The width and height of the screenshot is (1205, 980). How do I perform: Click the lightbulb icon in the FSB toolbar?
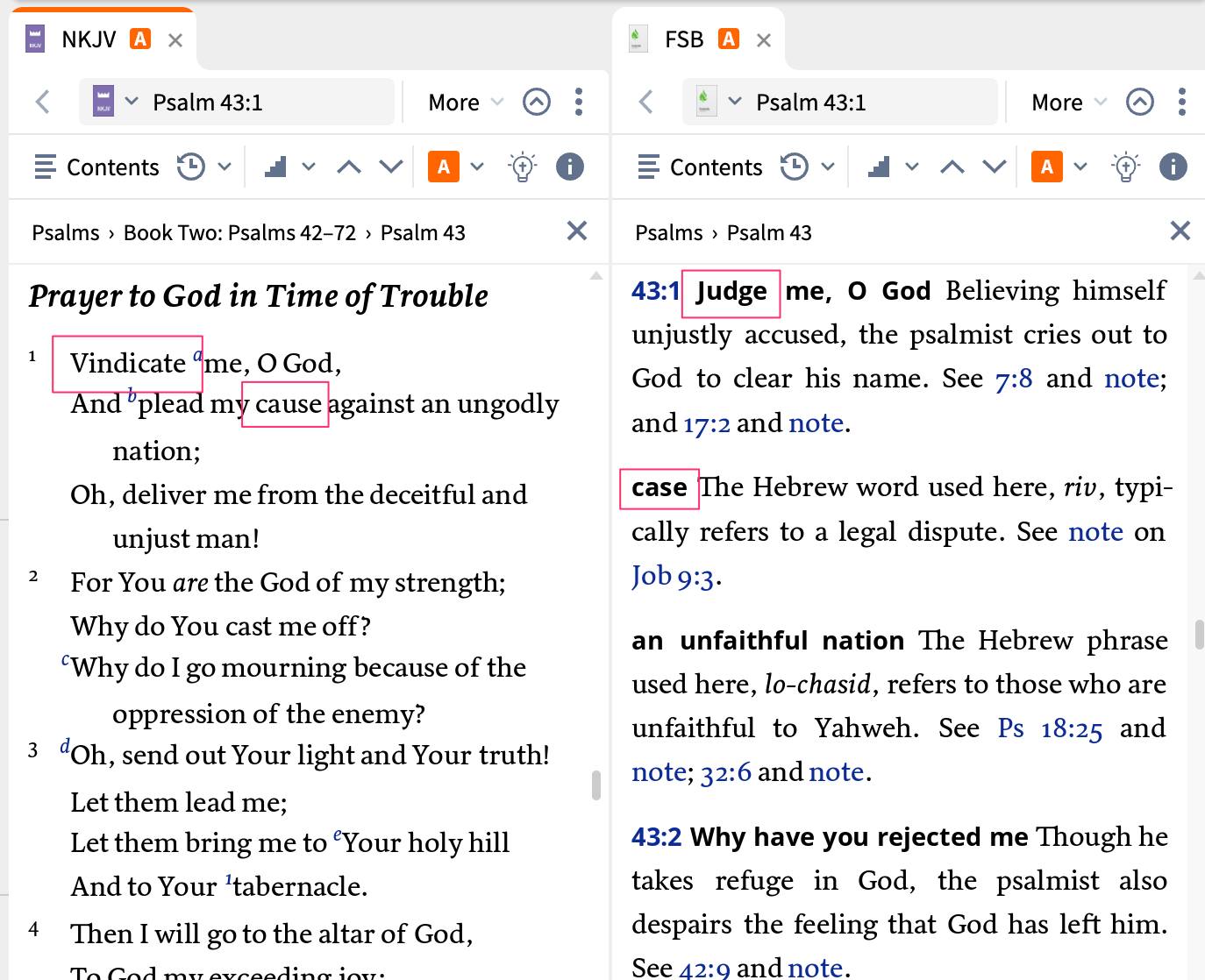point(1126,167)
